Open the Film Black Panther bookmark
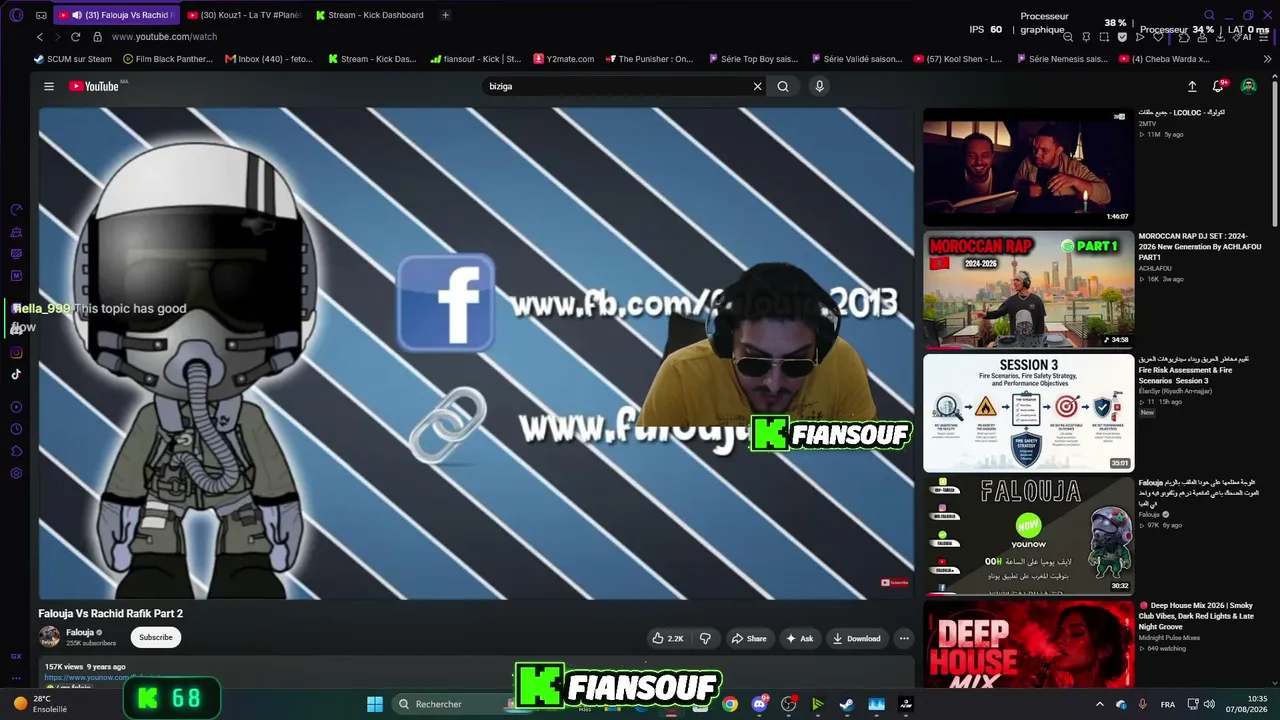 (x=168, y=59)
